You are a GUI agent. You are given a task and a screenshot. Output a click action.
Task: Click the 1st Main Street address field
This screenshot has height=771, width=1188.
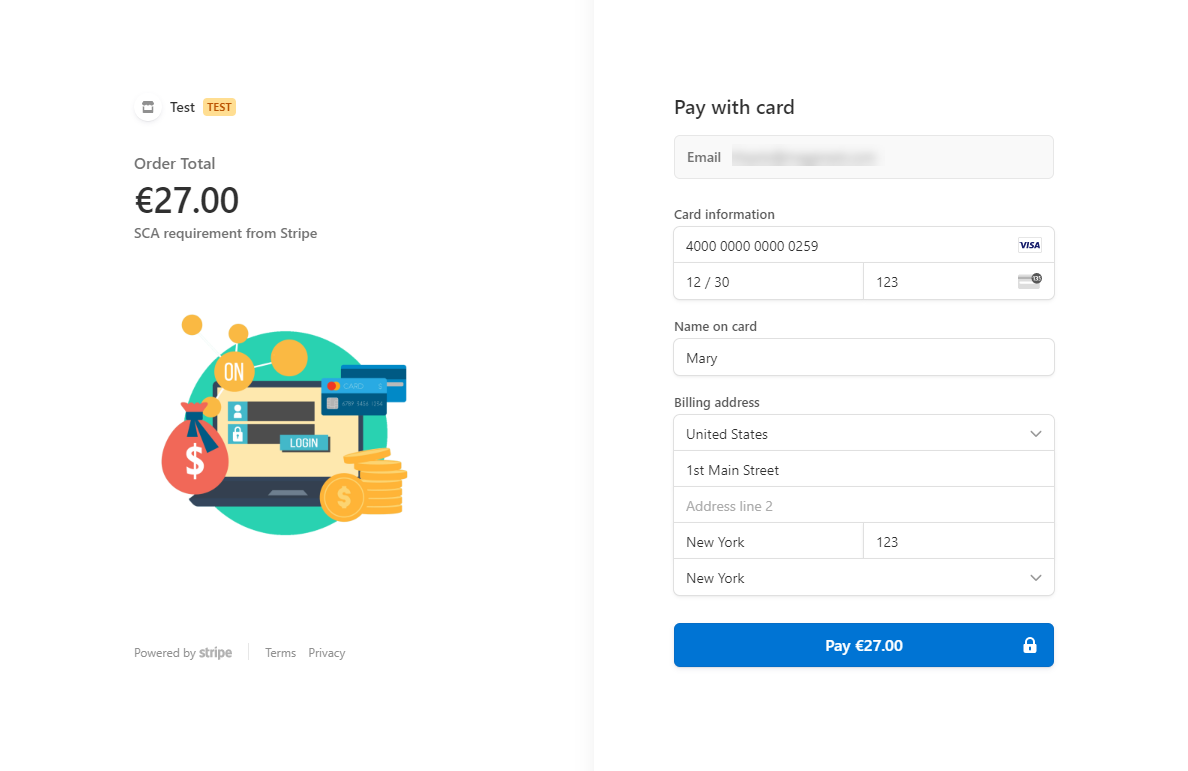[x=863, y=470]
